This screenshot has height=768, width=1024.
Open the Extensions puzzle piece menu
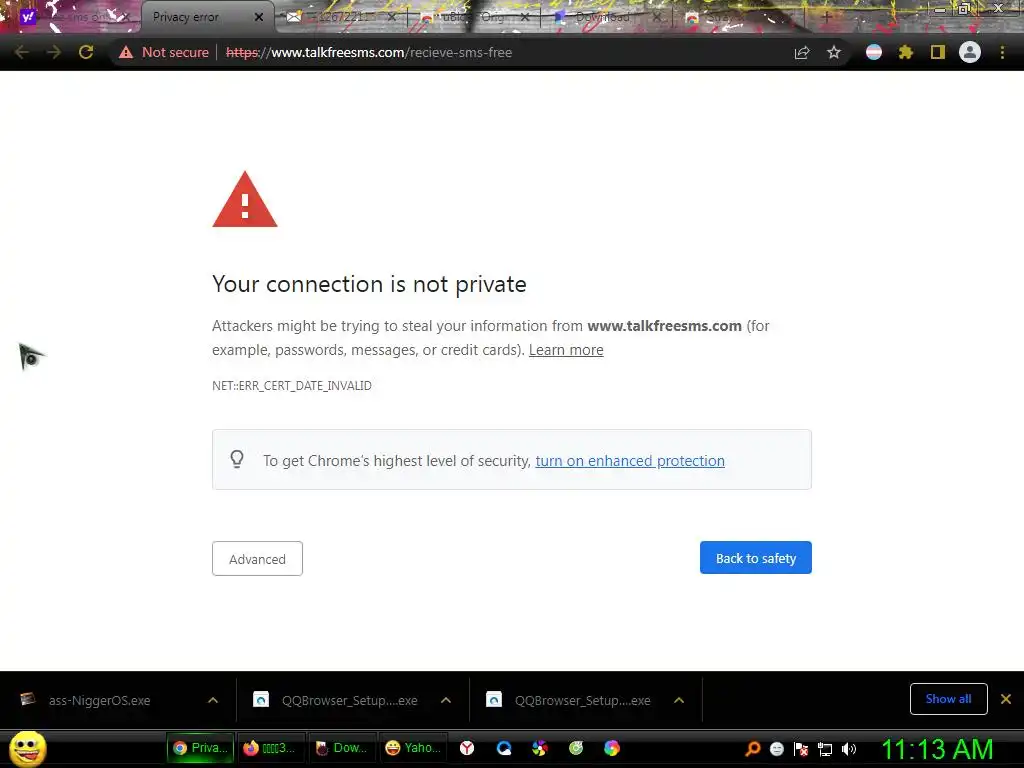905,52
